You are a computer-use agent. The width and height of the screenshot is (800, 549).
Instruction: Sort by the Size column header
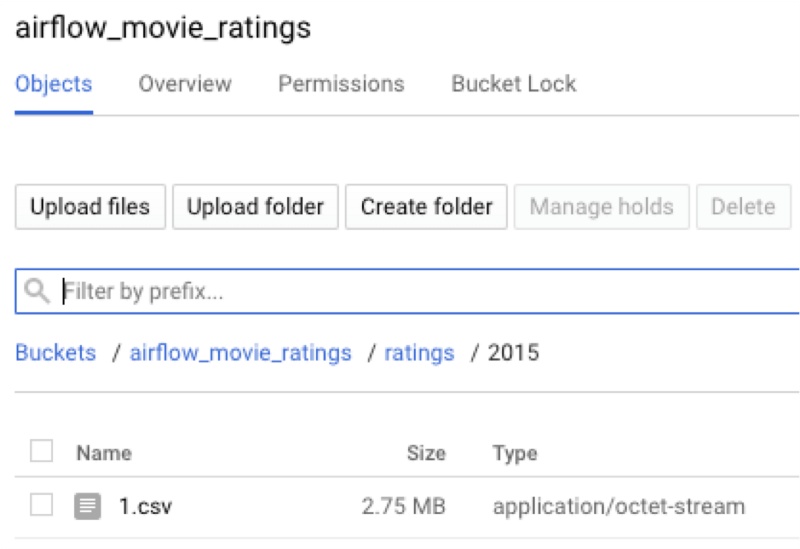coord(426,453)
